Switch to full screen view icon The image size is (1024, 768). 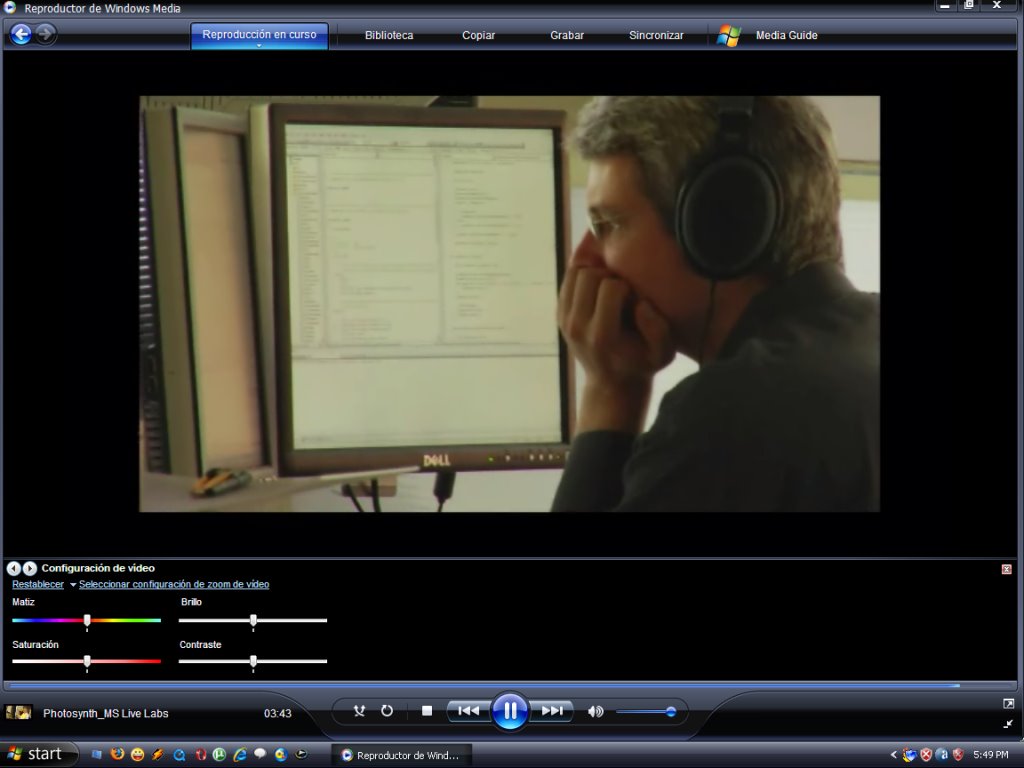tap(1008, 703)
